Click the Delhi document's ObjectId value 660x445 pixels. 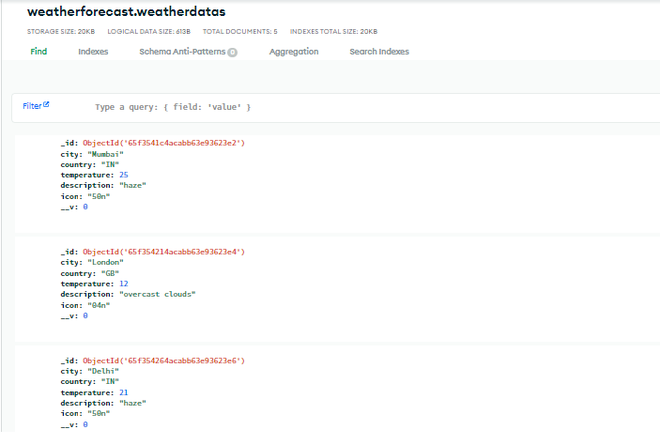164,360
